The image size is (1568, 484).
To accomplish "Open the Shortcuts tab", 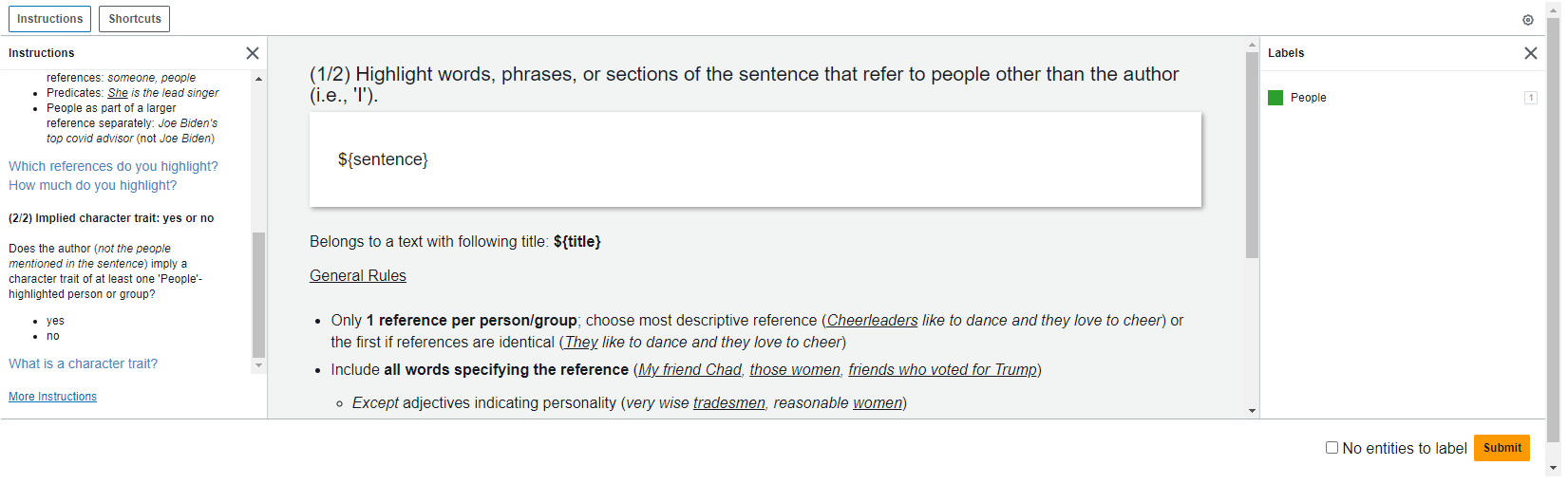I will pos(135,19).
